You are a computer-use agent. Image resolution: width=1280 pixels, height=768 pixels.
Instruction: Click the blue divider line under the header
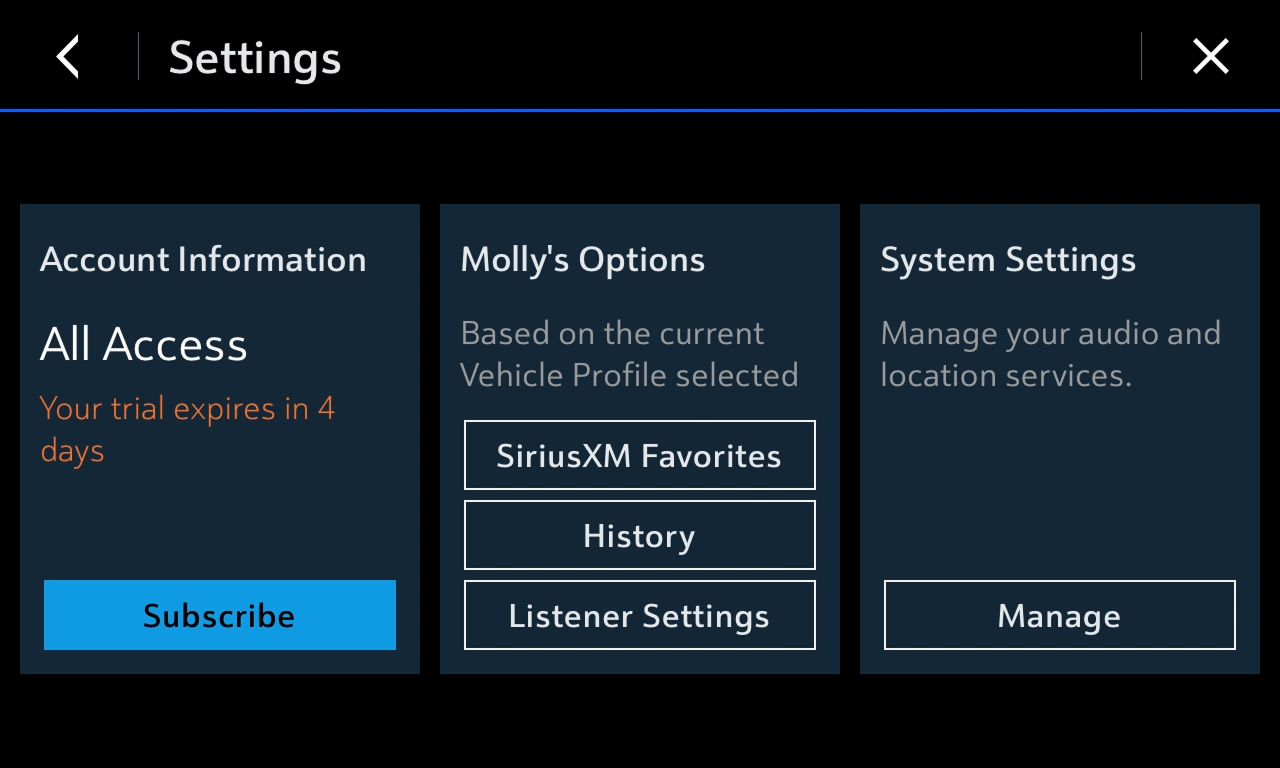(640, 110)
